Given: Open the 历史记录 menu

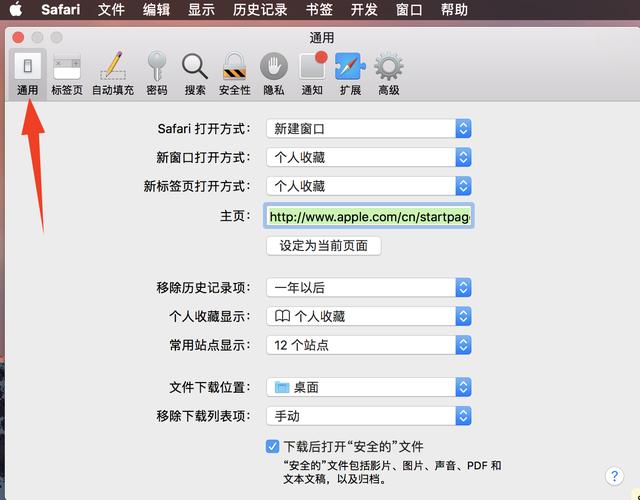Looking at the screenshot, I should click(260, 9).
